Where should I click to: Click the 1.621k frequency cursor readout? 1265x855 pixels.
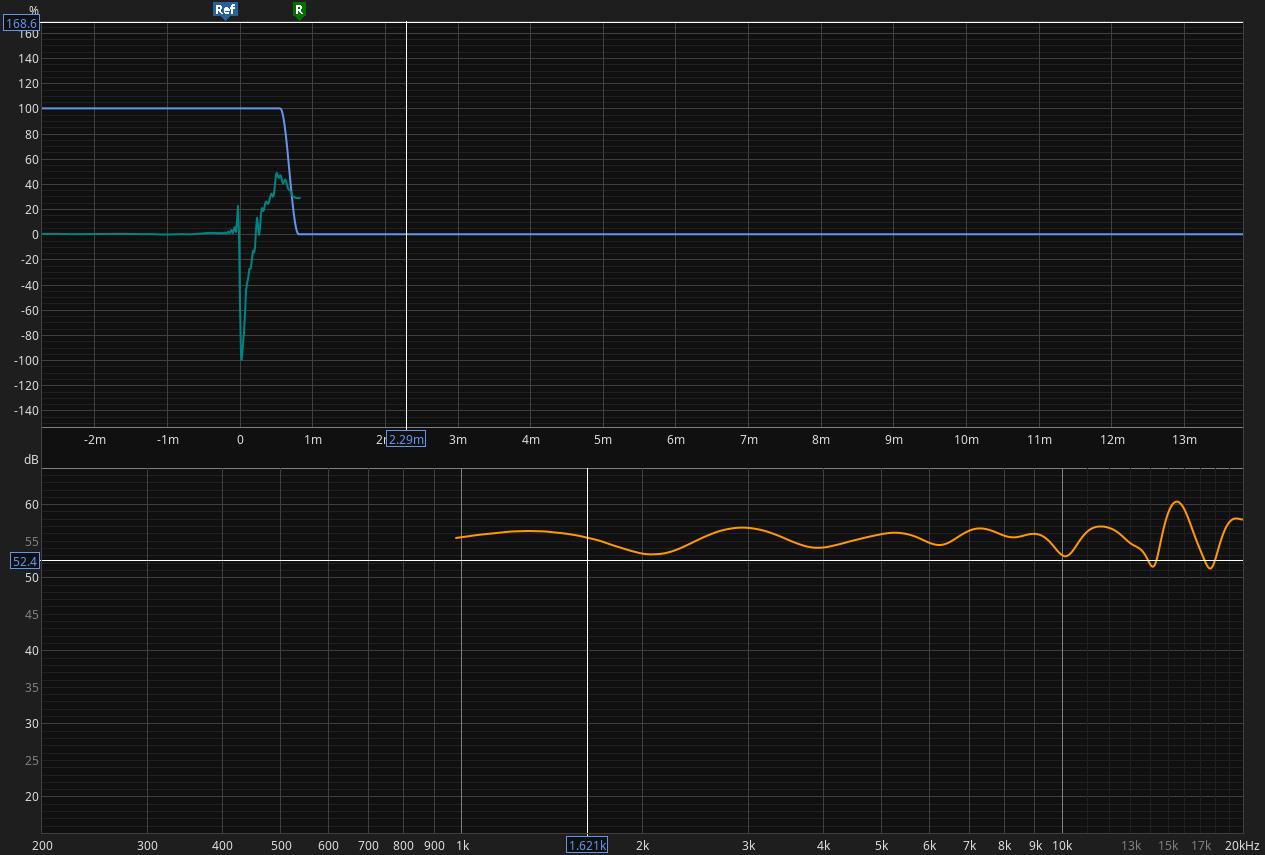587,846
